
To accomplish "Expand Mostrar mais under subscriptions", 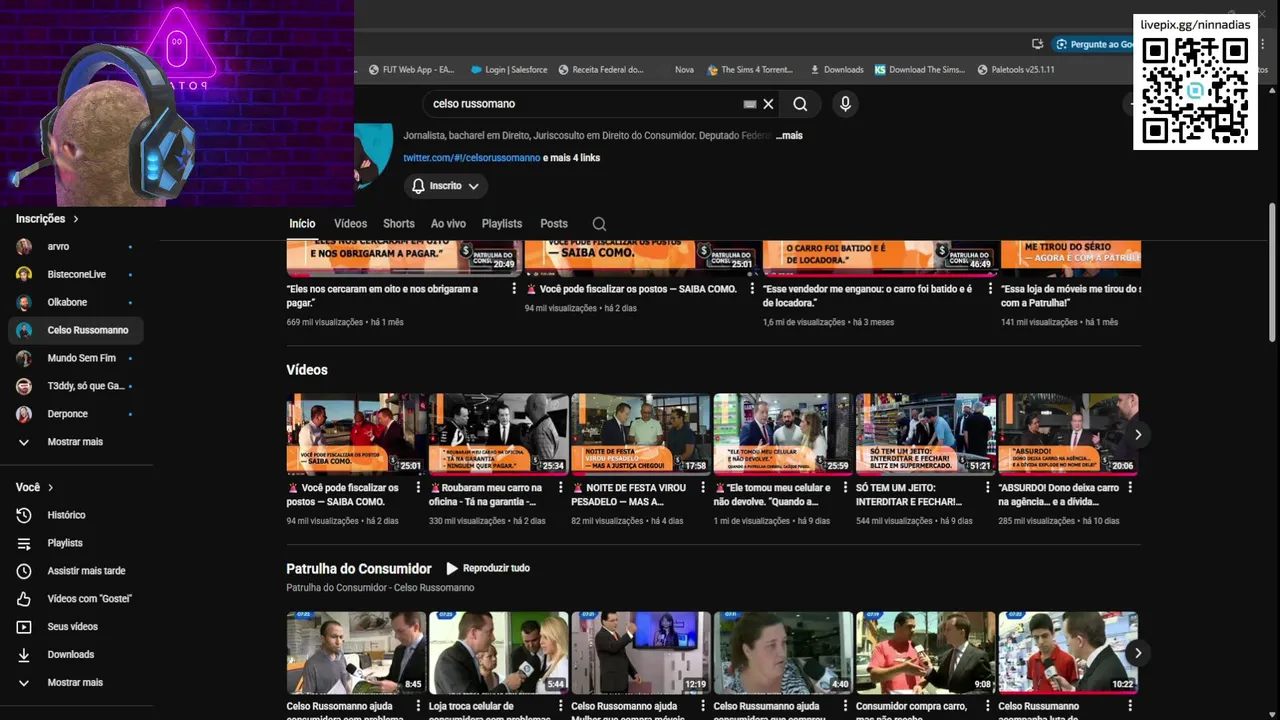I will pos(75,442).
